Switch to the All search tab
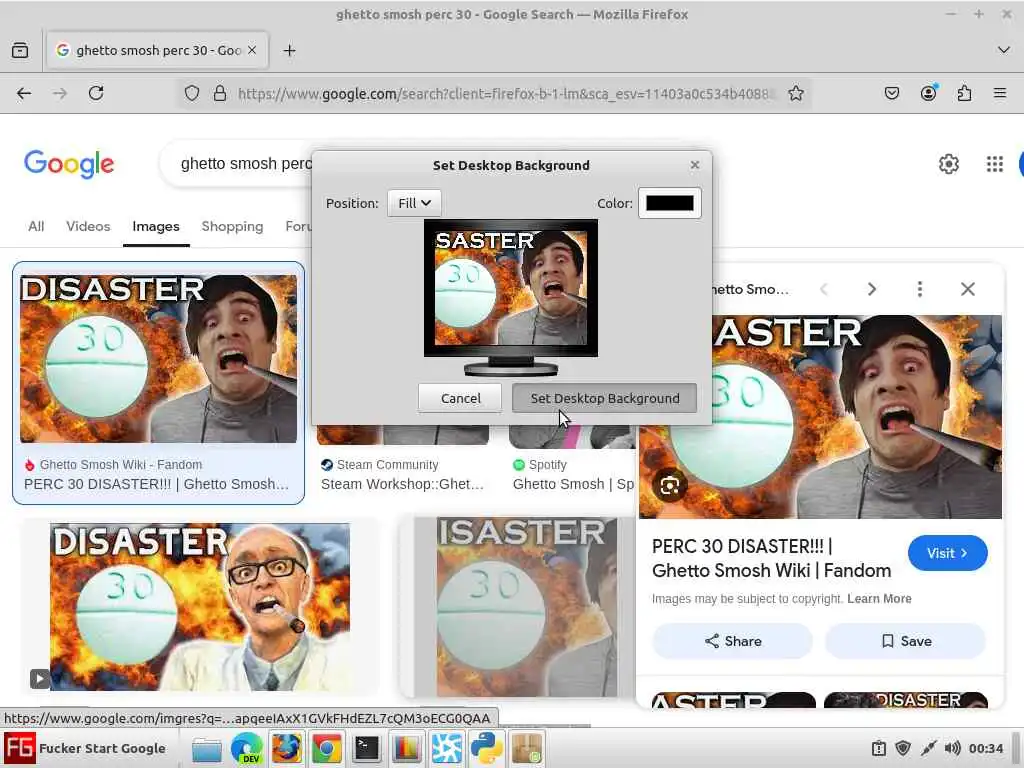The image size is (1024, 768). point(36,226)
